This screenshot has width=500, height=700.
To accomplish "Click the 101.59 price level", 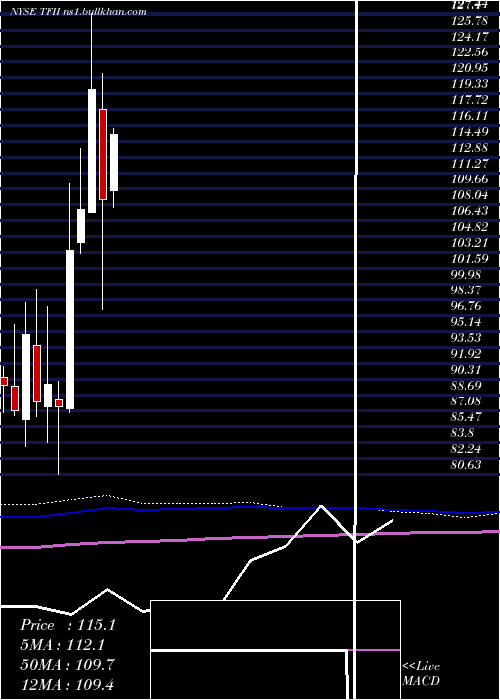I will 470,258.
